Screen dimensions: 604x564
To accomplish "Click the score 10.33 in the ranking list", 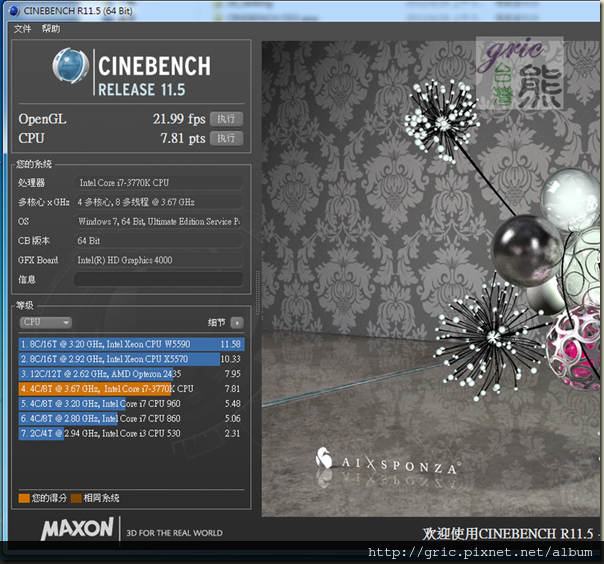I will 230,359.
